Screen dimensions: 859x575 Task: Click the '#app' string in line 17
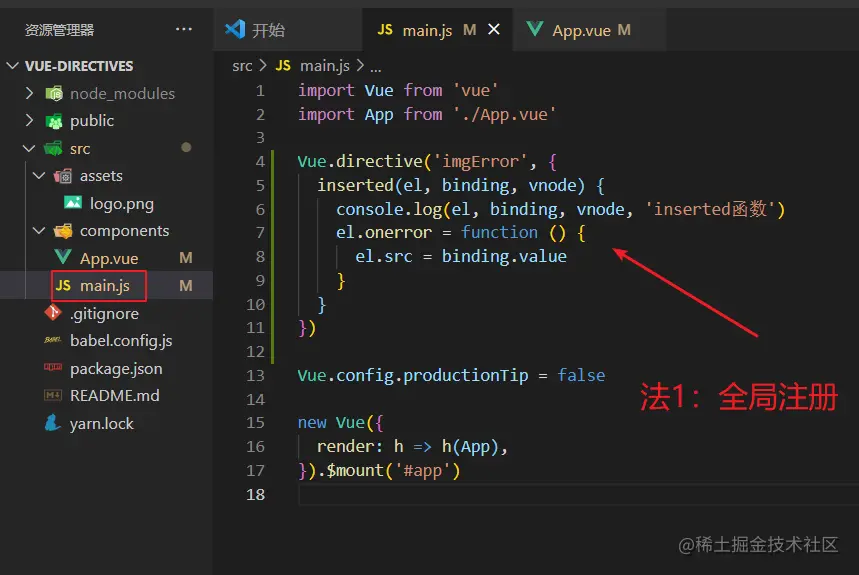[422, 470]
